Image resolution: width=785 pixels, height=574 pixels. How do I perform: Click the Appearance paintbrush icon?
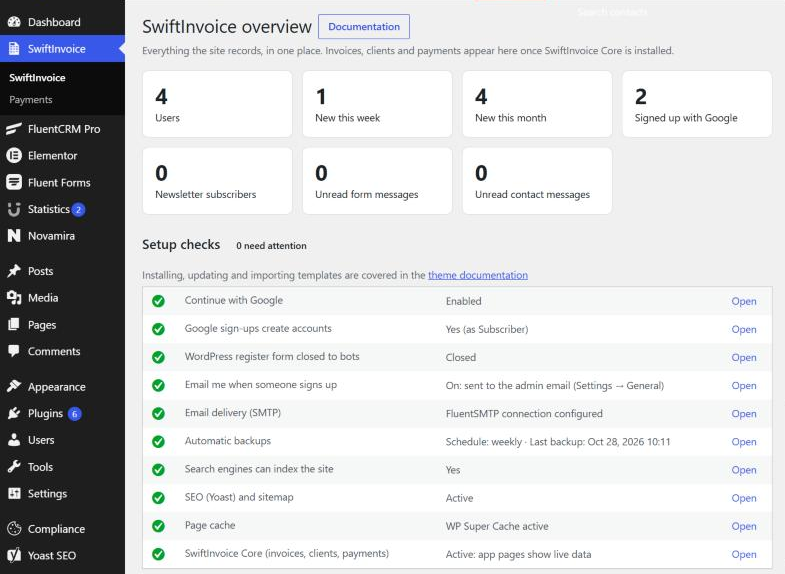click(14, 386)
